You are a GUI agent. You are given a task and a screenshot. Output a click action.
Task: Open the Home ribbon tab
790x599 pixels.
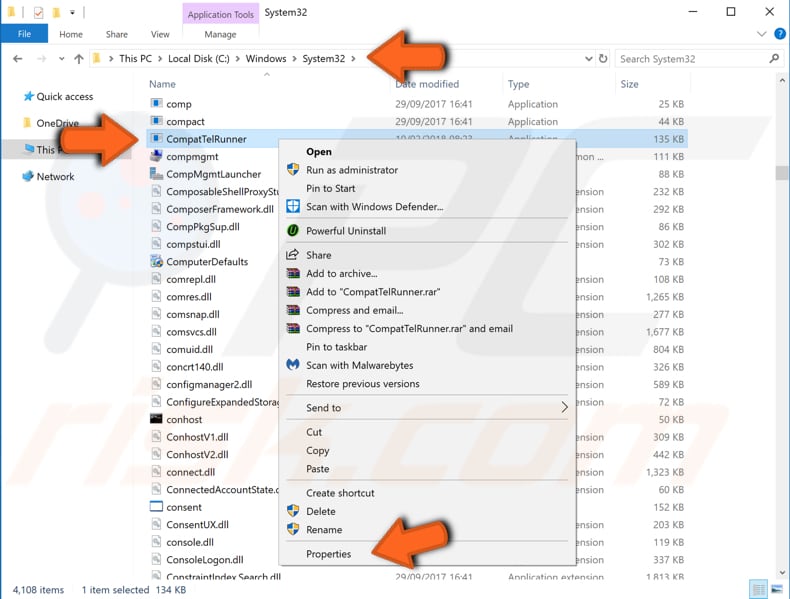click(x=71, y=34)
